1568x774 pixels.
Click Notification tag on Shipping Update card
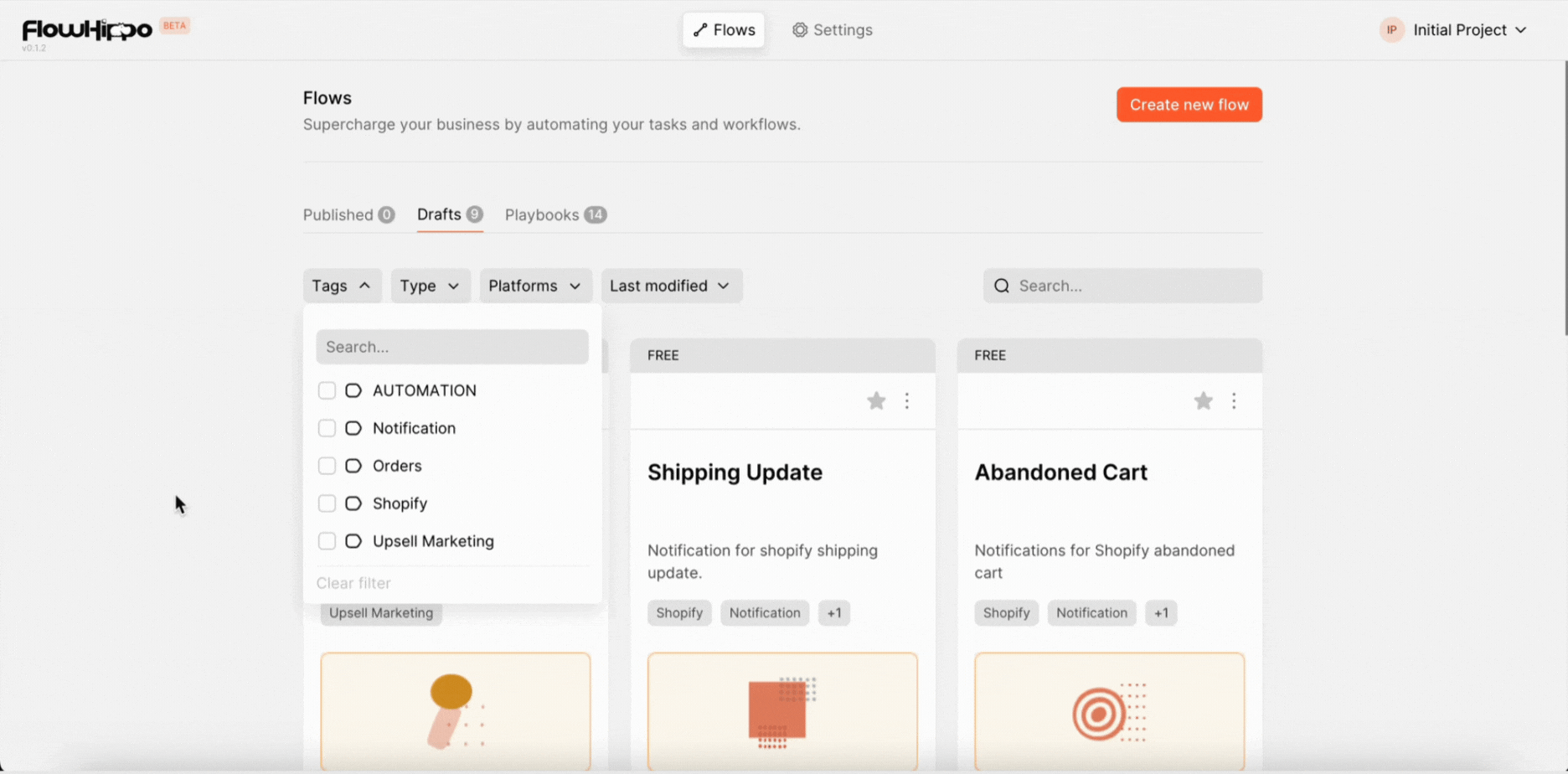pyautogui.click(x=765, y=613)
